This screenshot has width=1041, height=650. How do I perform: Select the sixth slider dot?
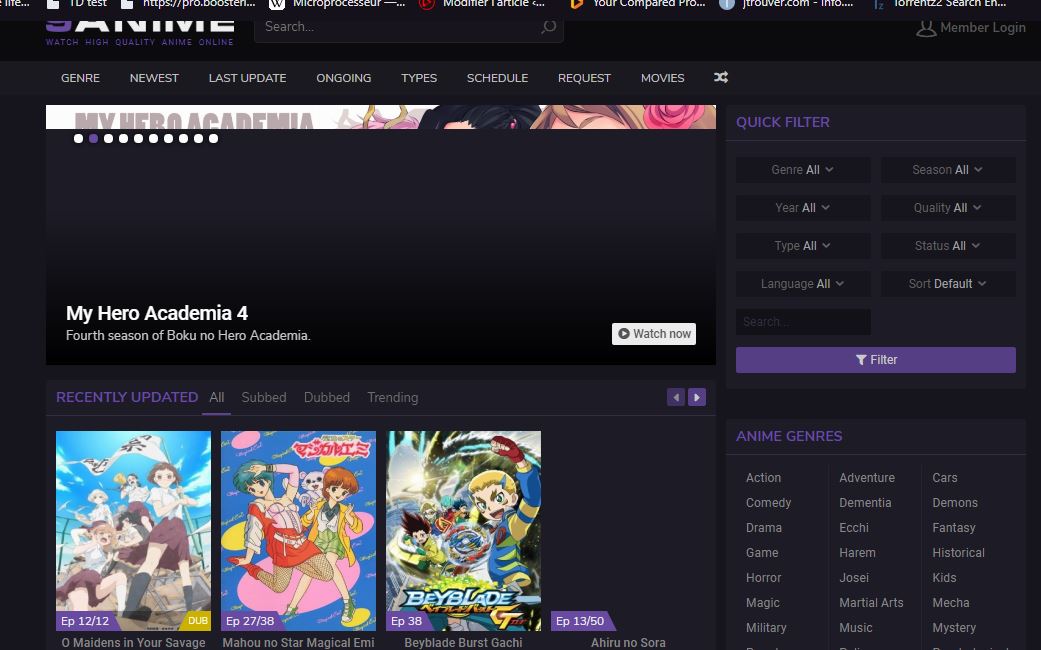click(153, 139)
